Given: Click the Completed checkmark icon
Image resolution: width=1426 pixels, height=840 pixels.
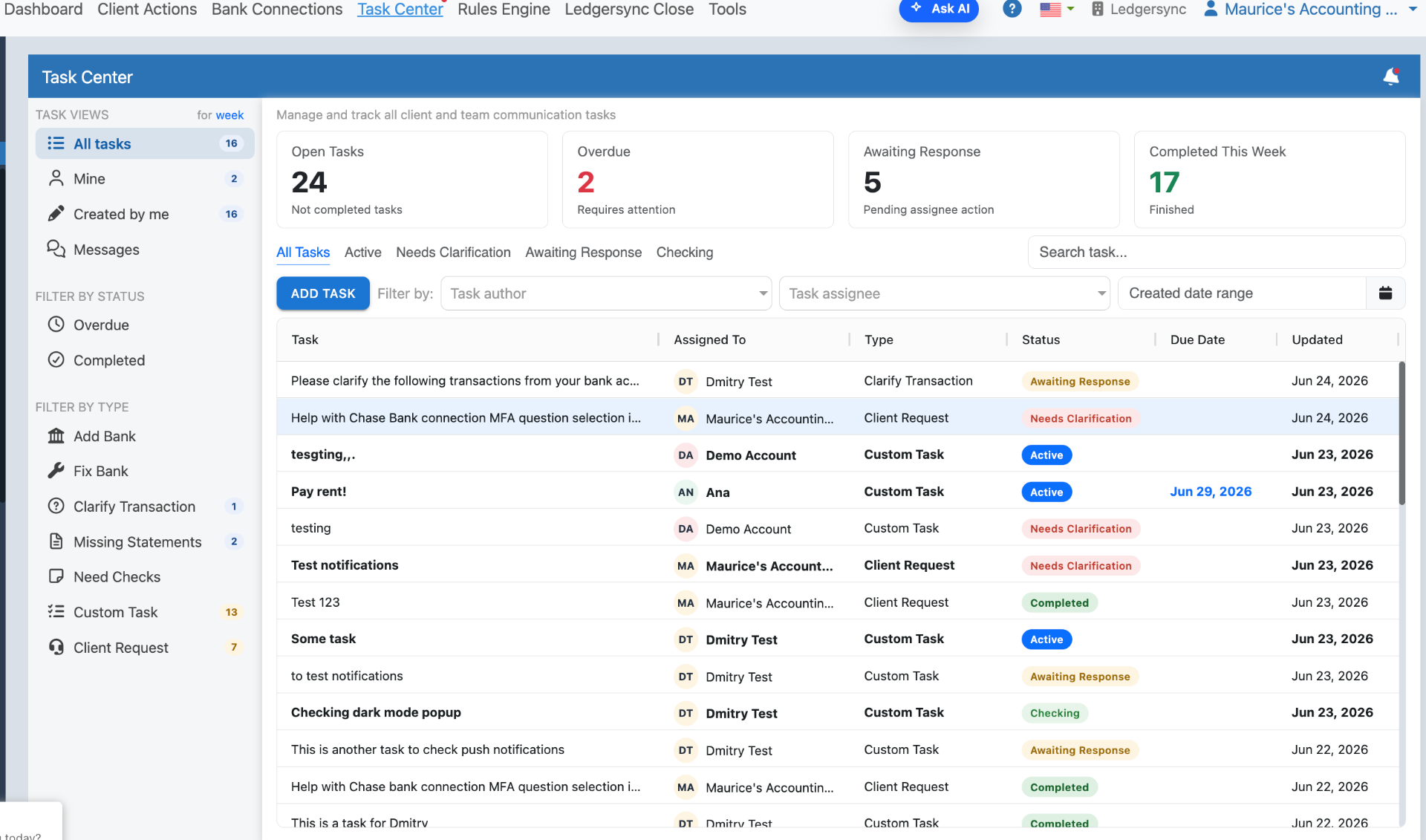Looking at the screenshot, I should coord(56,360).
